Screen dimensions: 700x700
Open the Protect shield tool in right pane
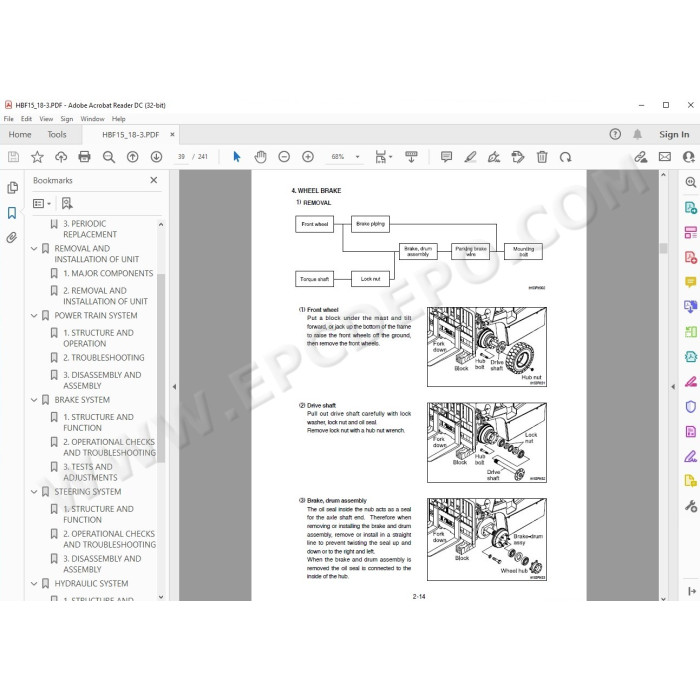(691, 407)
